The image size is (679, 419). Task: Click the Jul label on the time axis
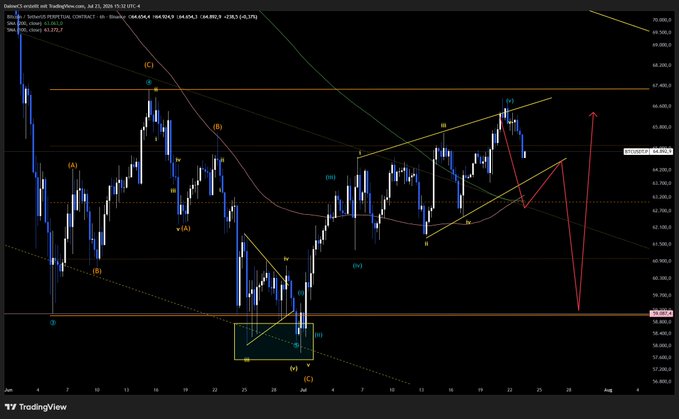pos(304,390)
